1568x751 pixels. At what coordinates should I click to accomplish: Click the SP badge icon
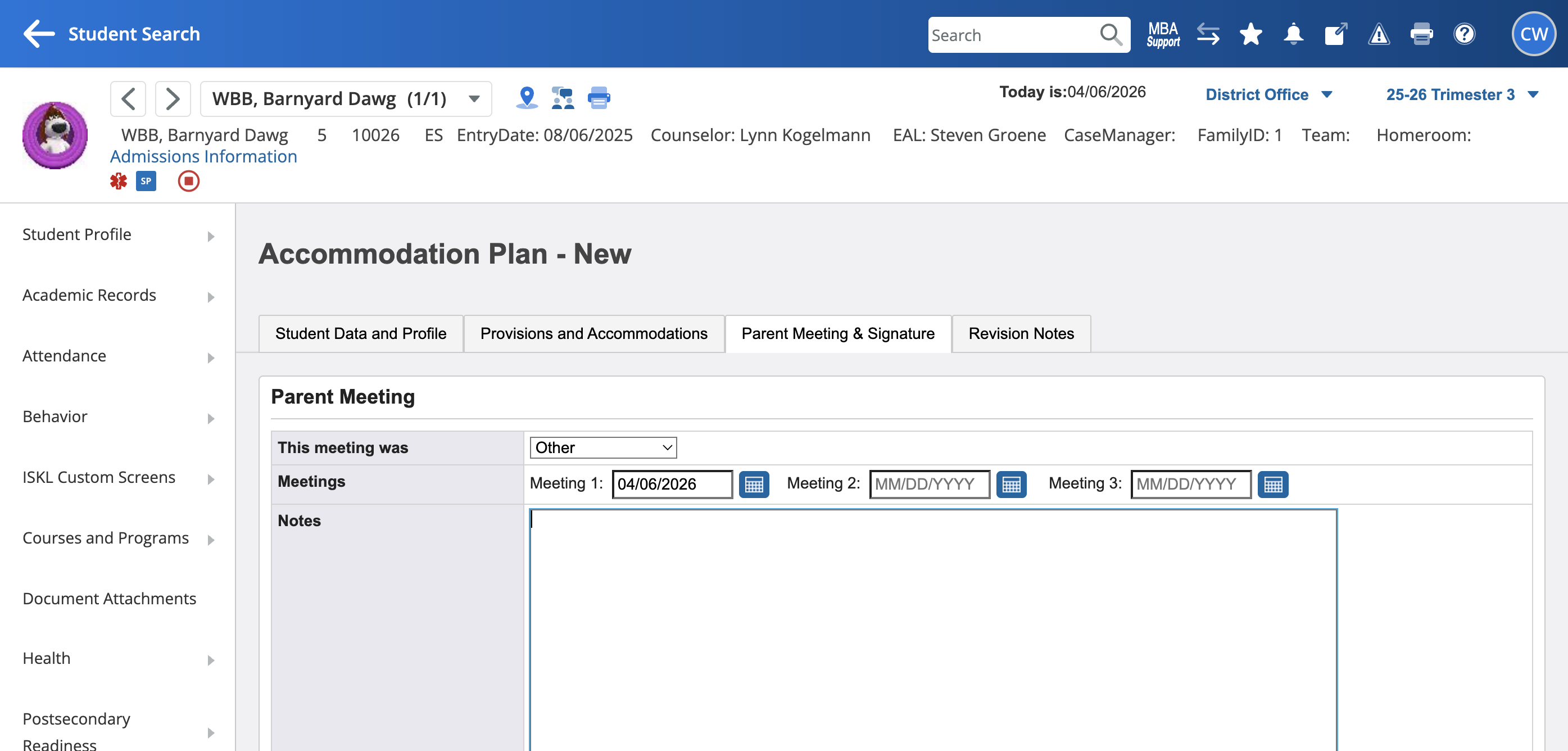click(x=146, y=181)
